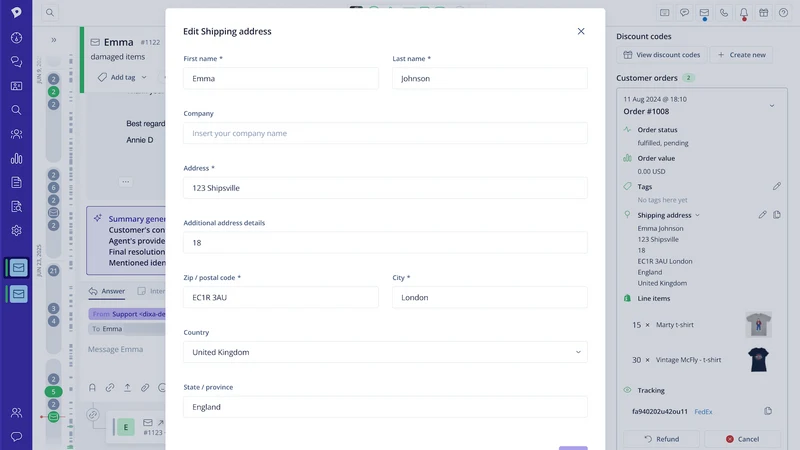Edit the First name field containing Emma
The height and width of the screenshot is (450, 800).
click(281, 79)
